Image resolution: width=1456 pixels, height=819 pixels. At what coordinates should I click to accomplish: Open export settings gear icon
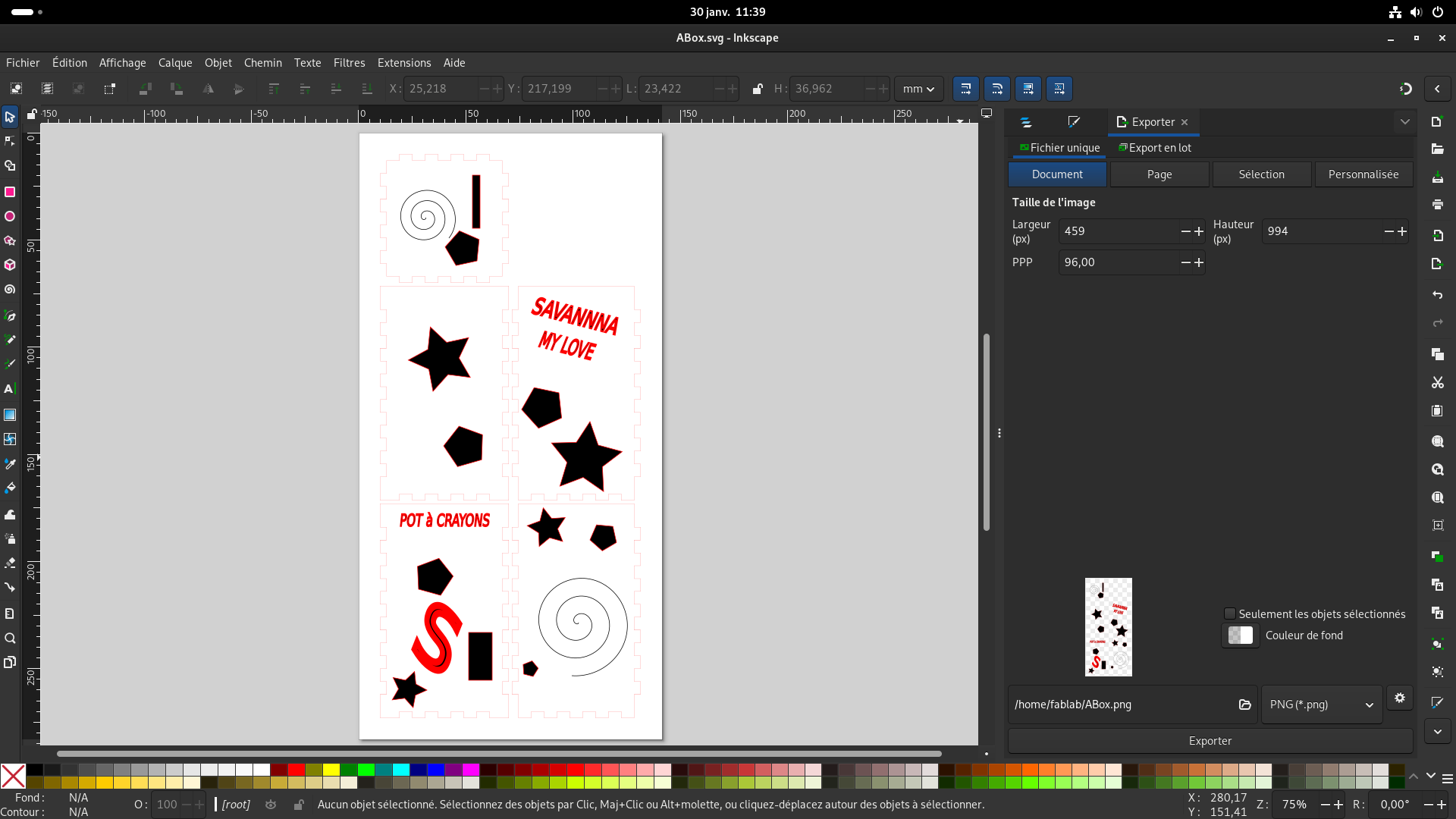click(1400, 698)
